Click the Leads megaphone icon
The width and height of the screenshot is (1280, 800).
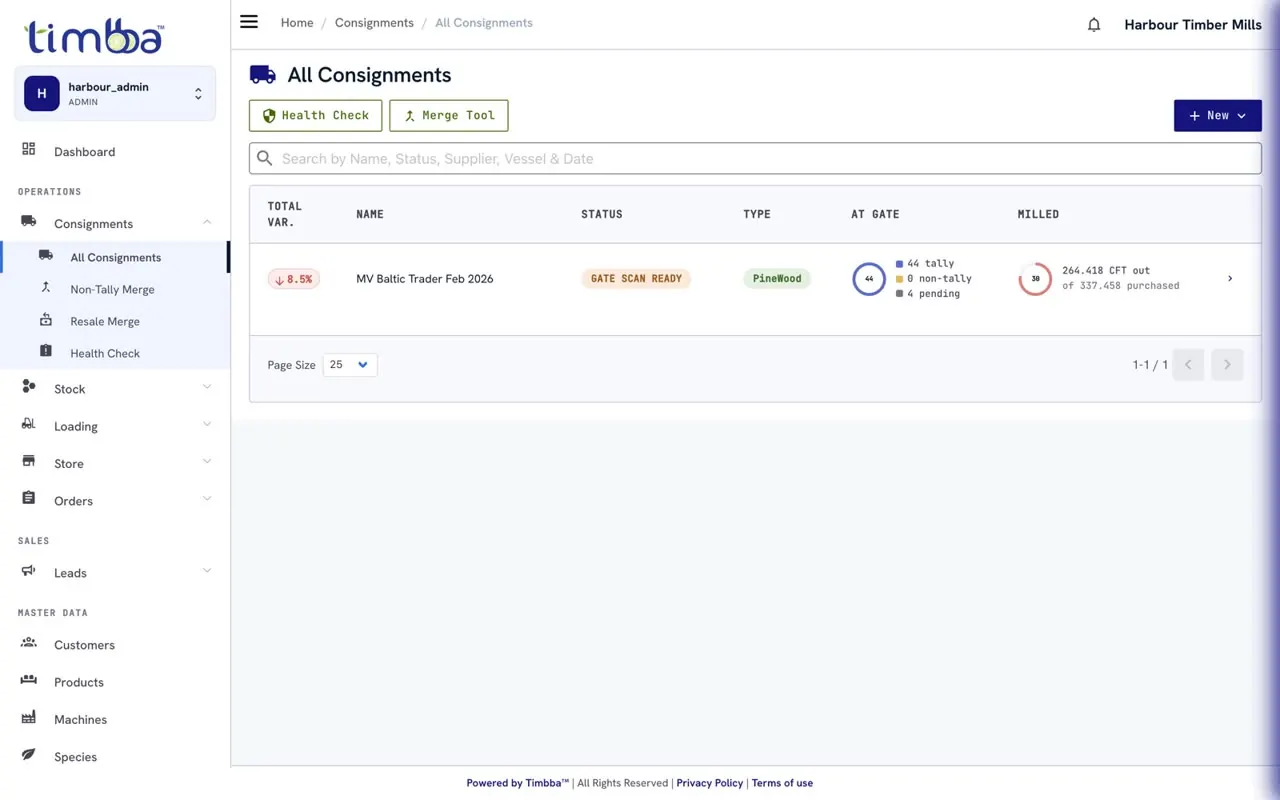tap(29, 571)
